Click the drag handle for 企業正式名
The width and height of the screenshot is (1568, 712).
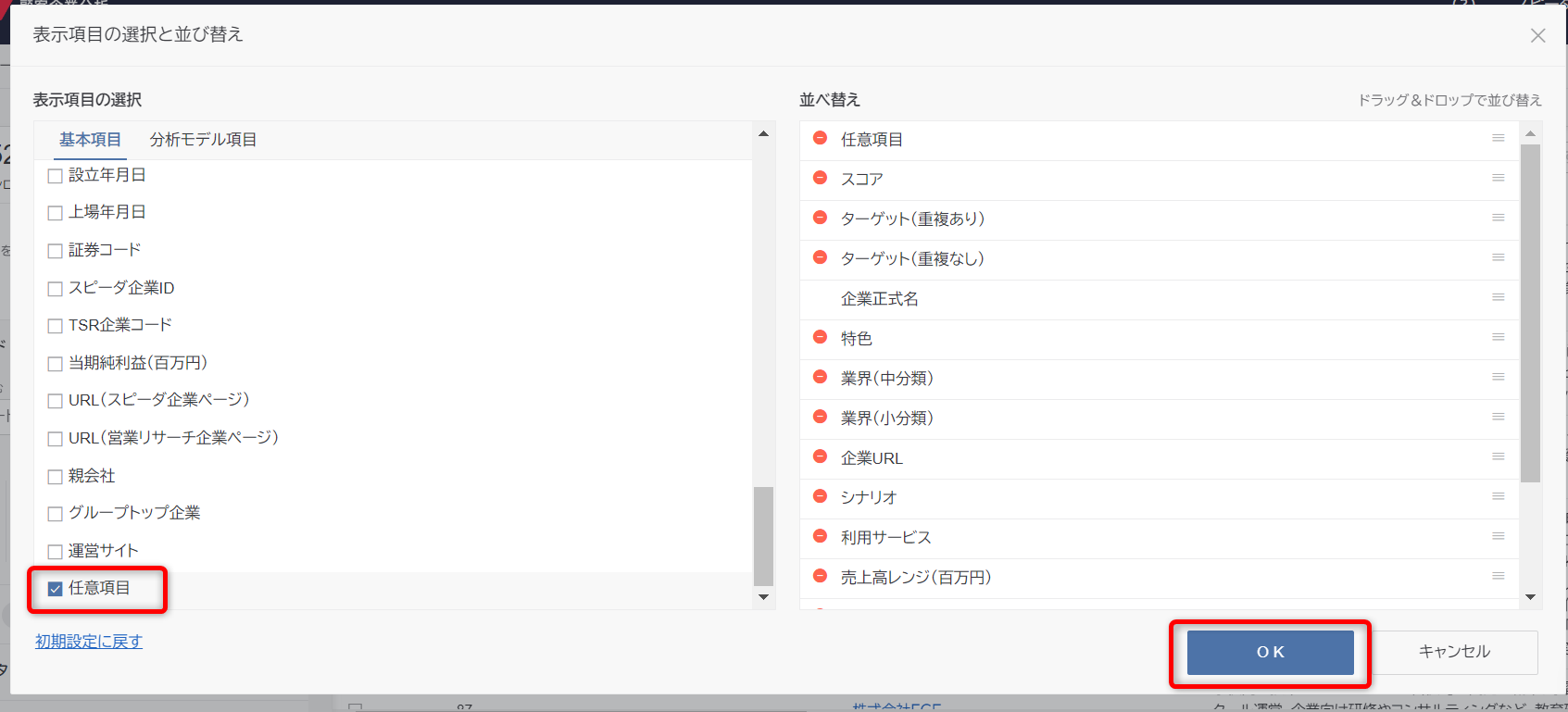(x=1498, y=297)
